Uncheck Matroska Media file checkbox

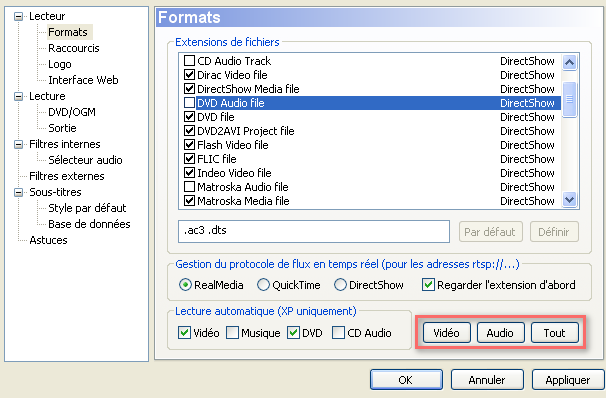point(189,201)
